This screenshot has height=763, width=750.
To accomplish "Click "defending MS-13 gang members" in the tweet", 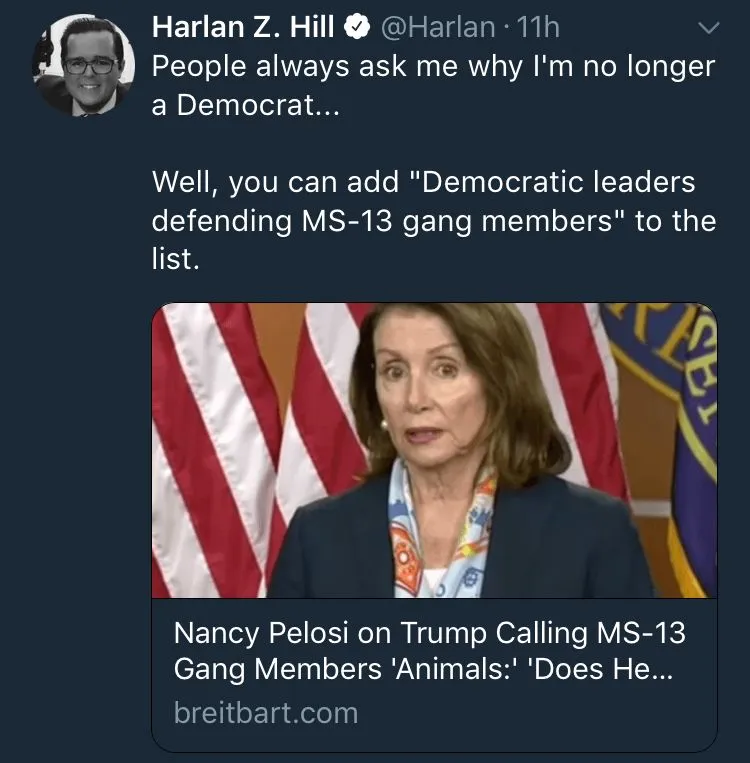I will [388, 220].
